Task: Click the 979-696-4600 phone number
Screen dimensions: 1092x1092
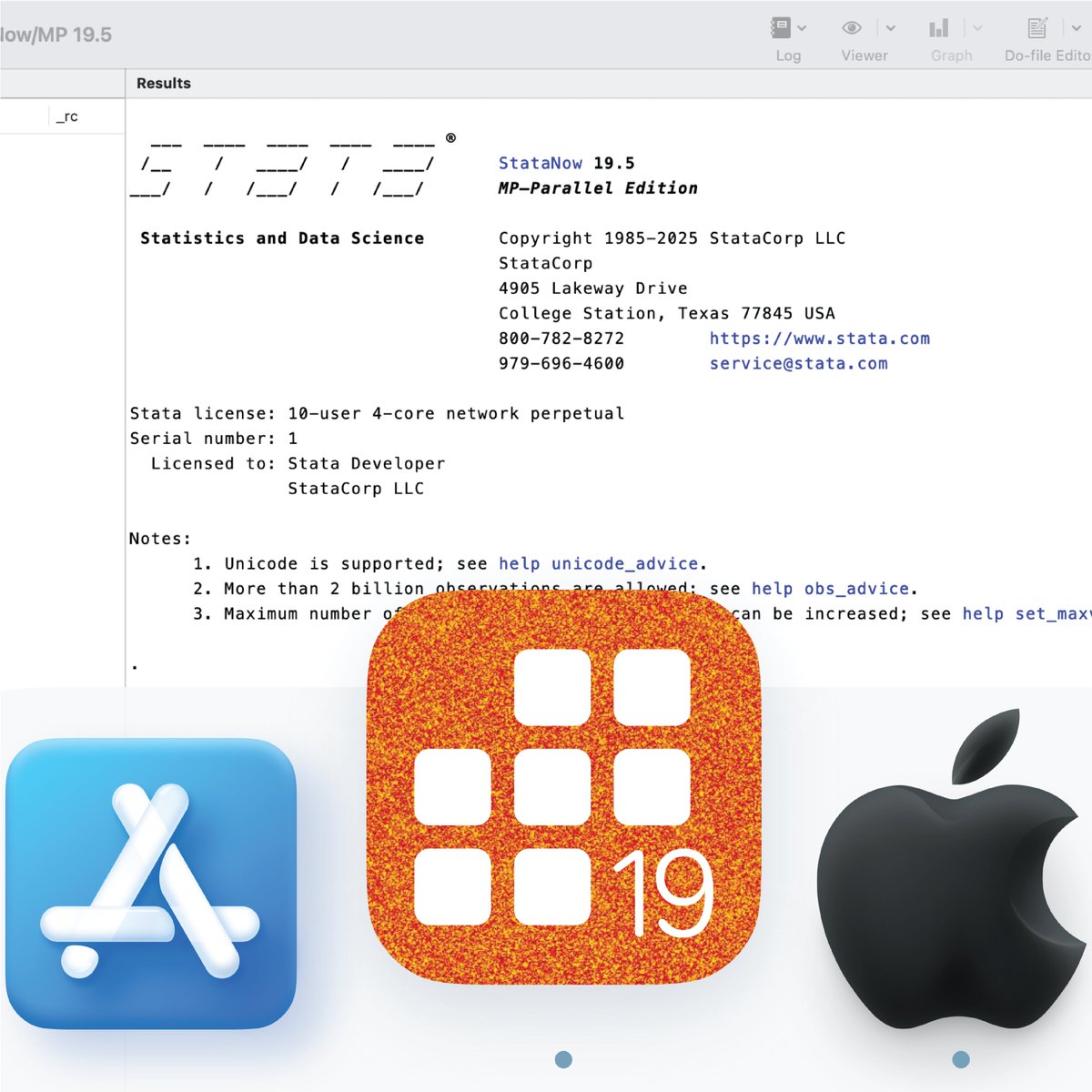Action: [x=561, y=363]
